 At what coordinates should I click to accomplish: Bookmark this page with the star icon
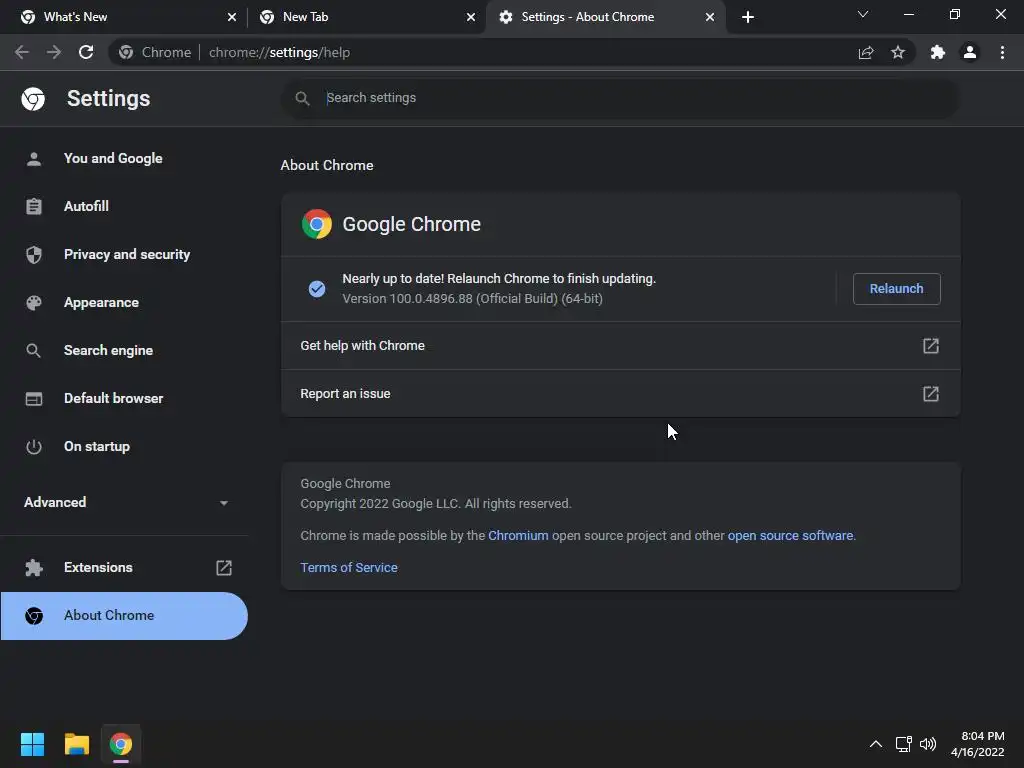coord(898,52)
